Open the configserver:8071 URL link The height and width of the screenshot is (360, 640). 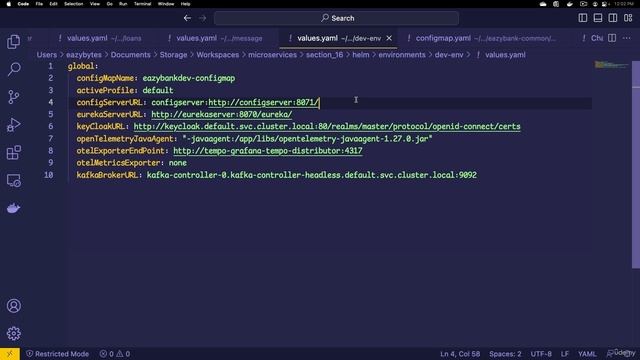tap(264, 102)
